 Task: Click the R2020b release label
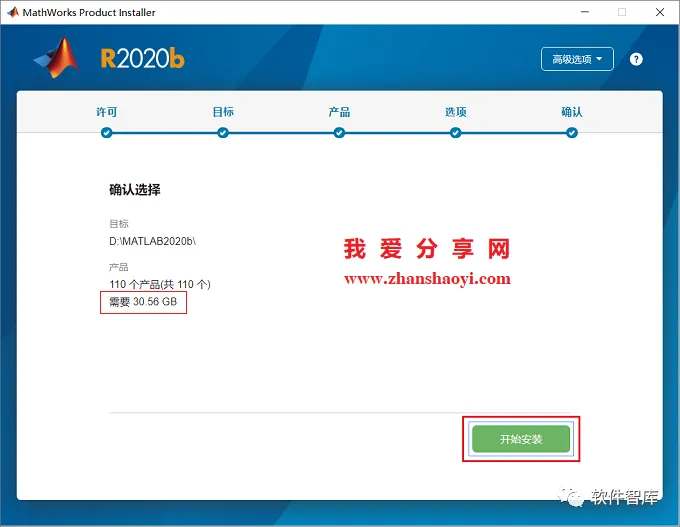[x=143, y=59]
